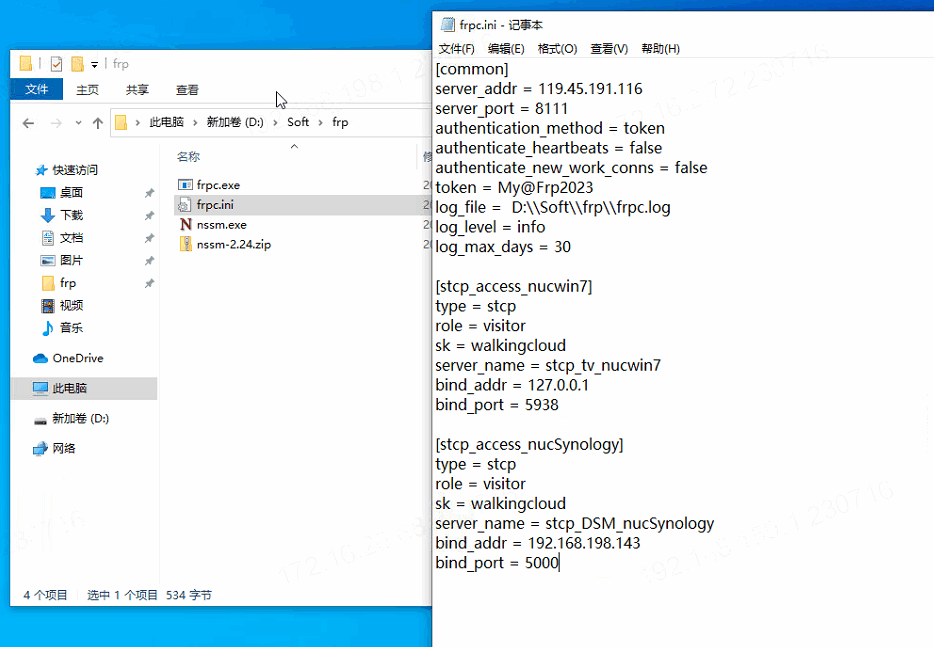Click the Back arrow in Explorer
Image resolution: width=934 pixels, height=647 pixels.
pyautogui.click(x=28, y=123)
